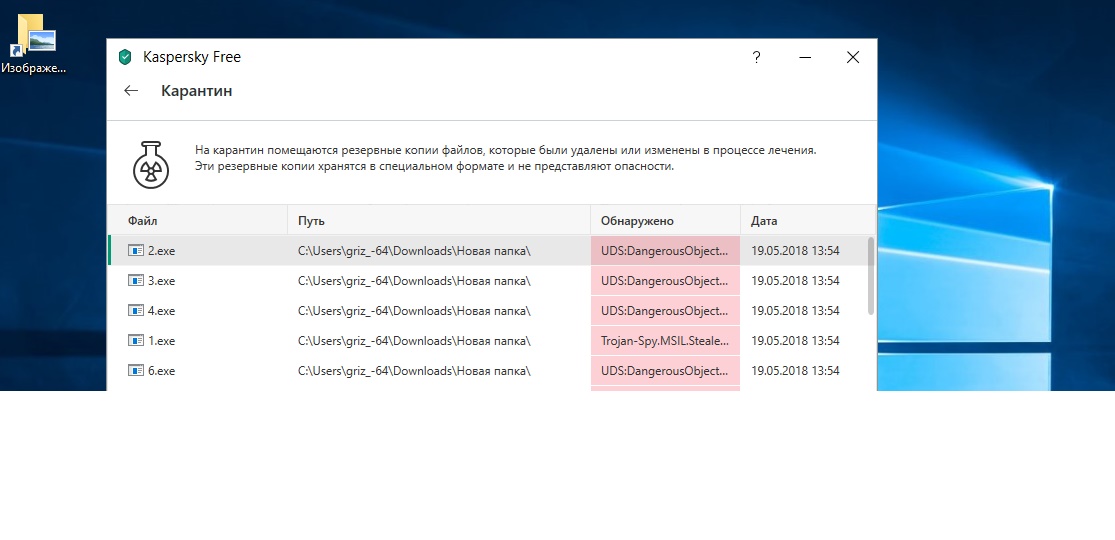Click the Kaspersky shield logo icon
Viewport: 1115px width, 540px height.
[125, 57]
